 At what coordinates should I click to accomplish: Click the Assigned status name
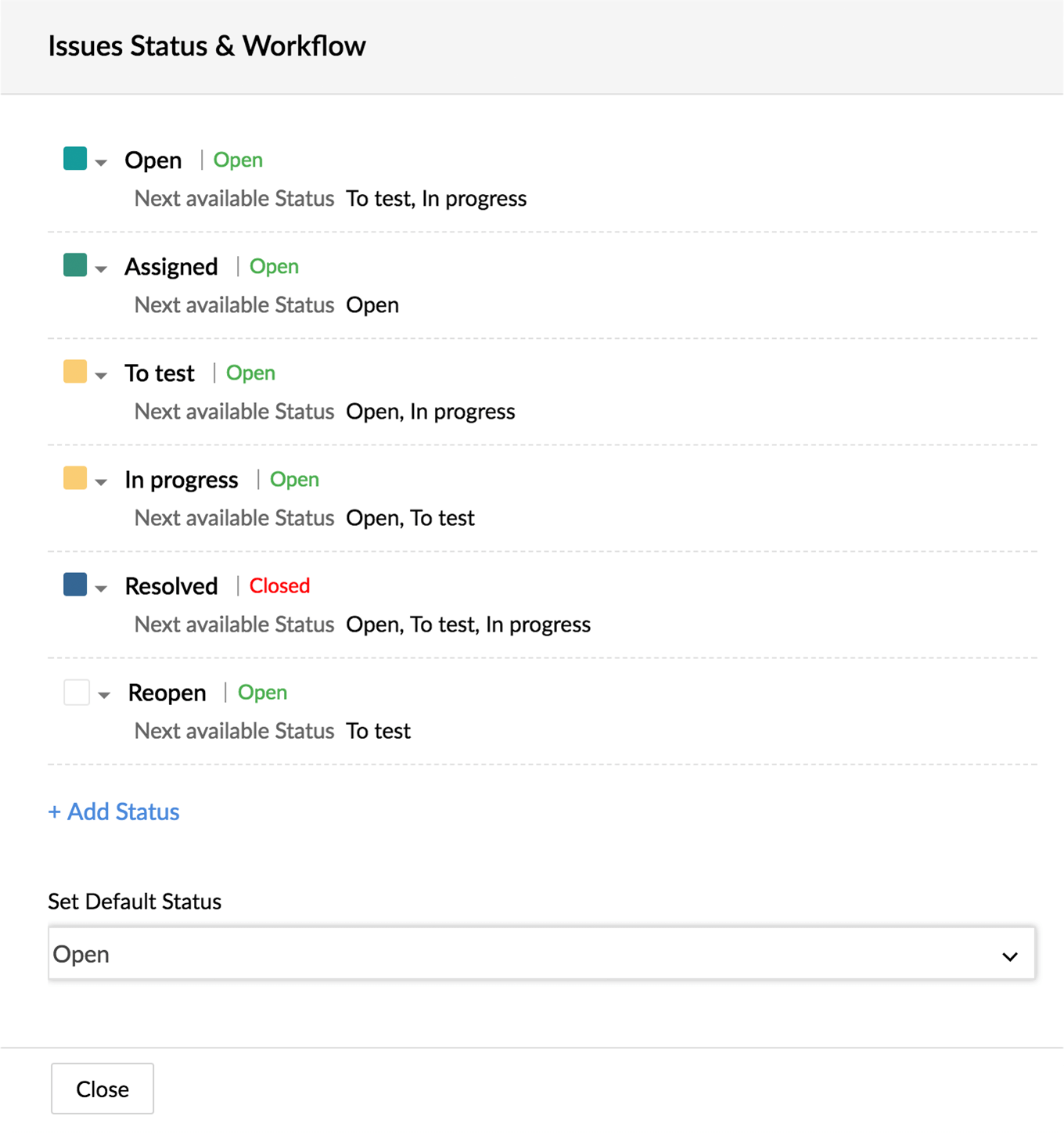tap(171, 267)
